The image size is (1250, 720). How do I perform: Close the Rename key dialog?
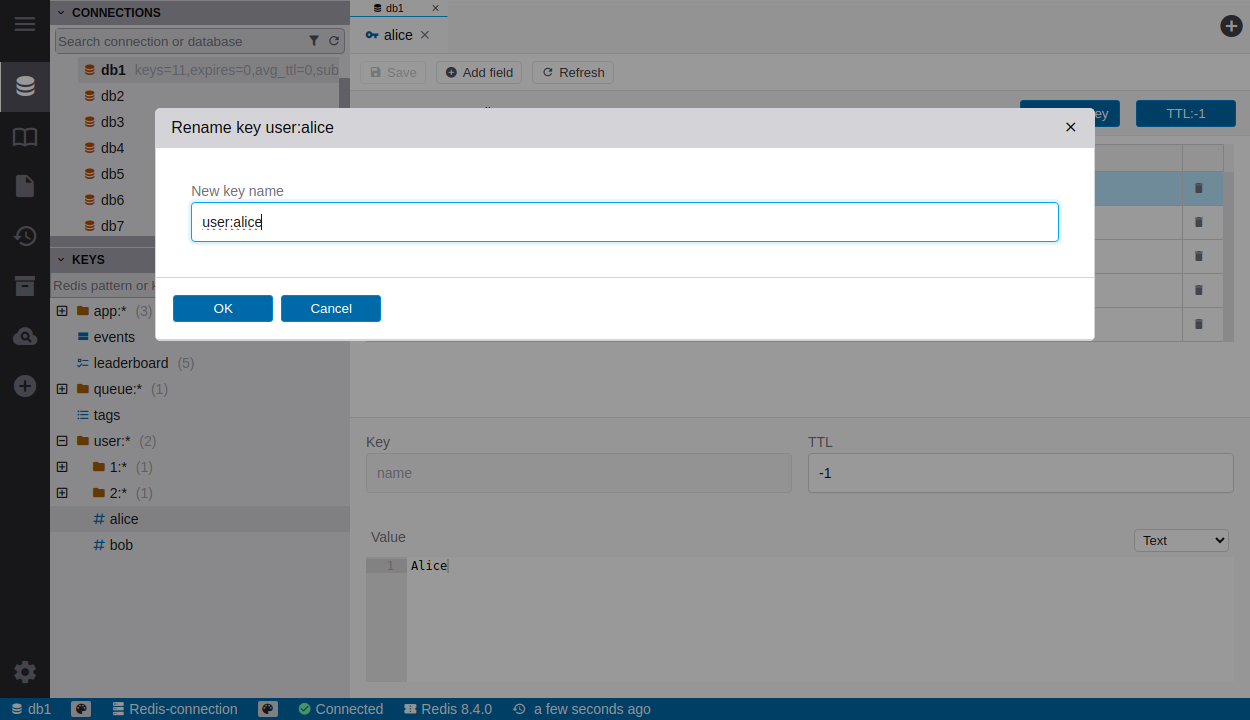[1070, 127]
